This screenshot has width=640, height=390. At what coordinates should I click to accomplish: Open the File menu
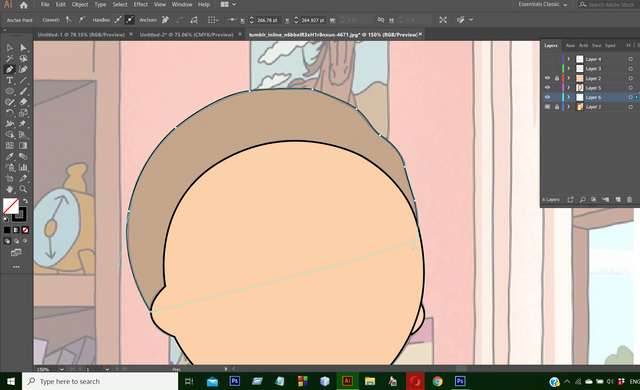click(x=45, y=4)
